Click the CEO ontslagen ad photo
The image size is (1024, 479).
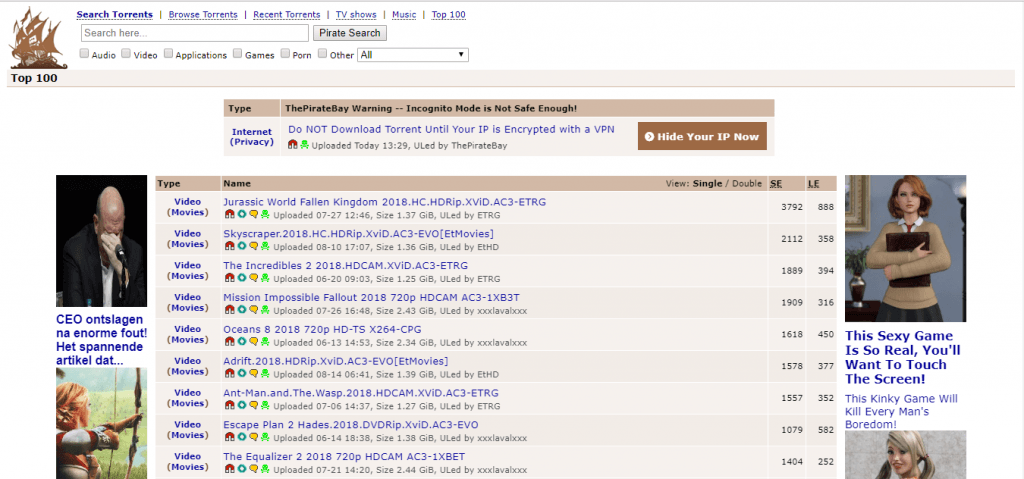[x=101, y=240]
